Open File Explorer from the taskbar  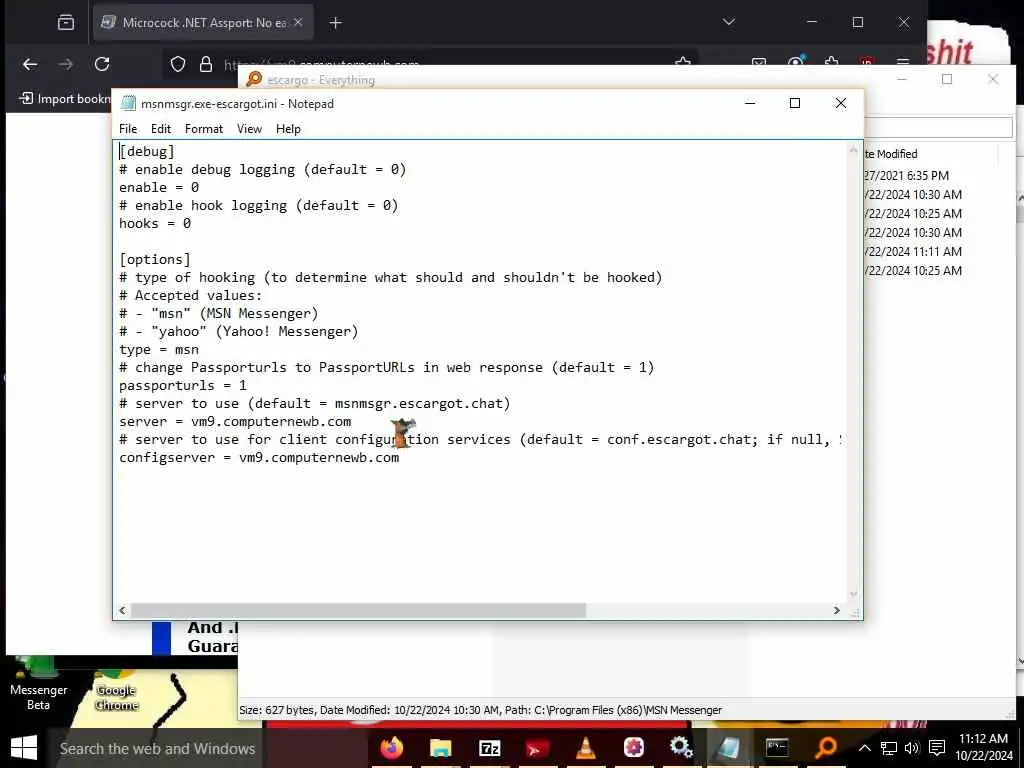(441, 748)
